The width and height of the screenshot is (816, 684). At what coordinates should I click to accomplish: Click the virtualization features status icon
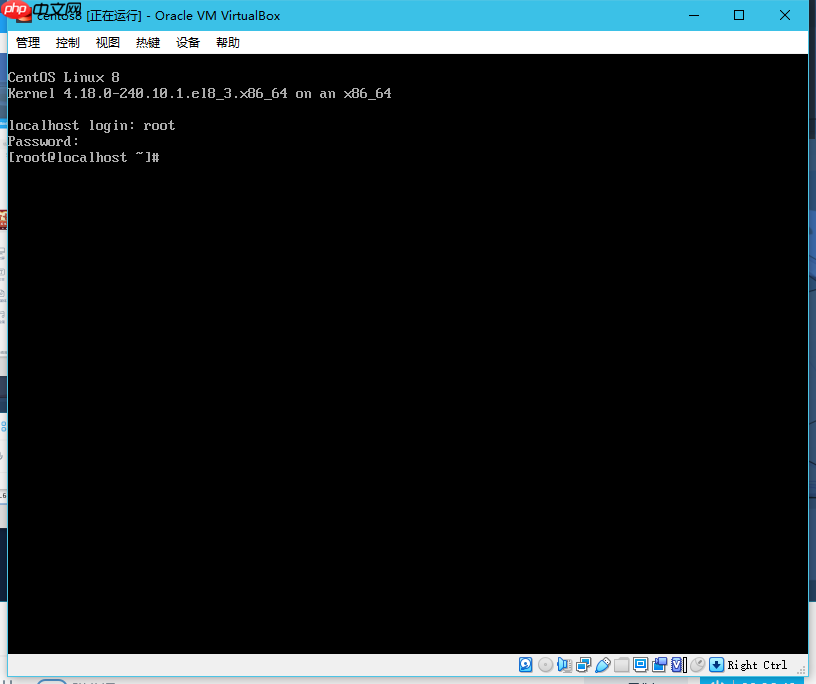pos(678,664)
